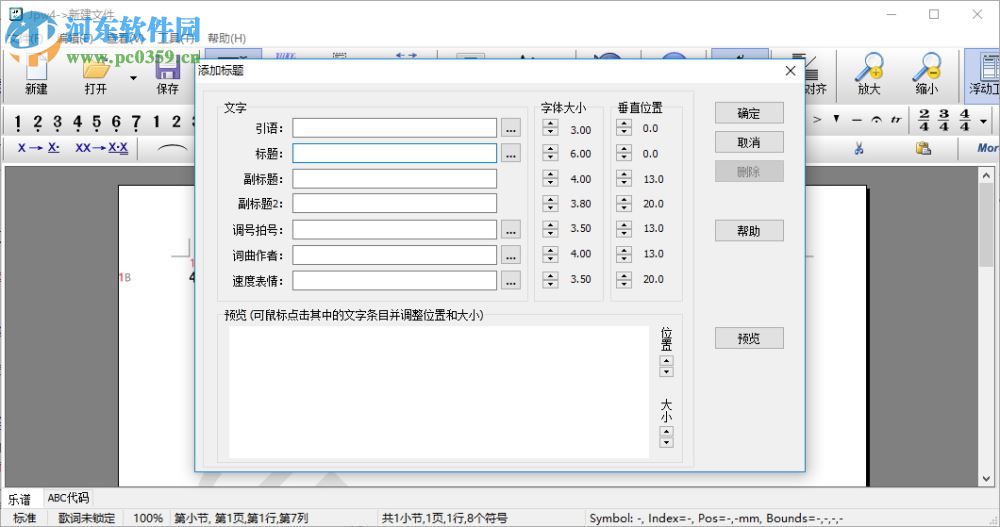Insert low-octave note 7 with dot below
1000x527 pixels.
pos(136,122)
